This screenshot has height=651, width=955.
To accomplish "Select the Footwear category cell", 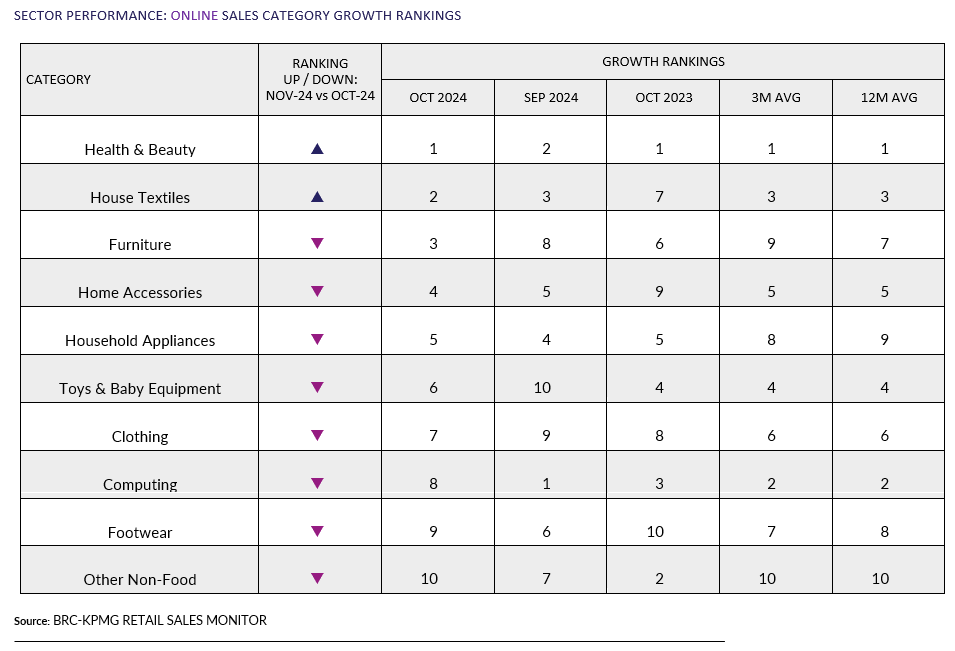I will point(139,523).
